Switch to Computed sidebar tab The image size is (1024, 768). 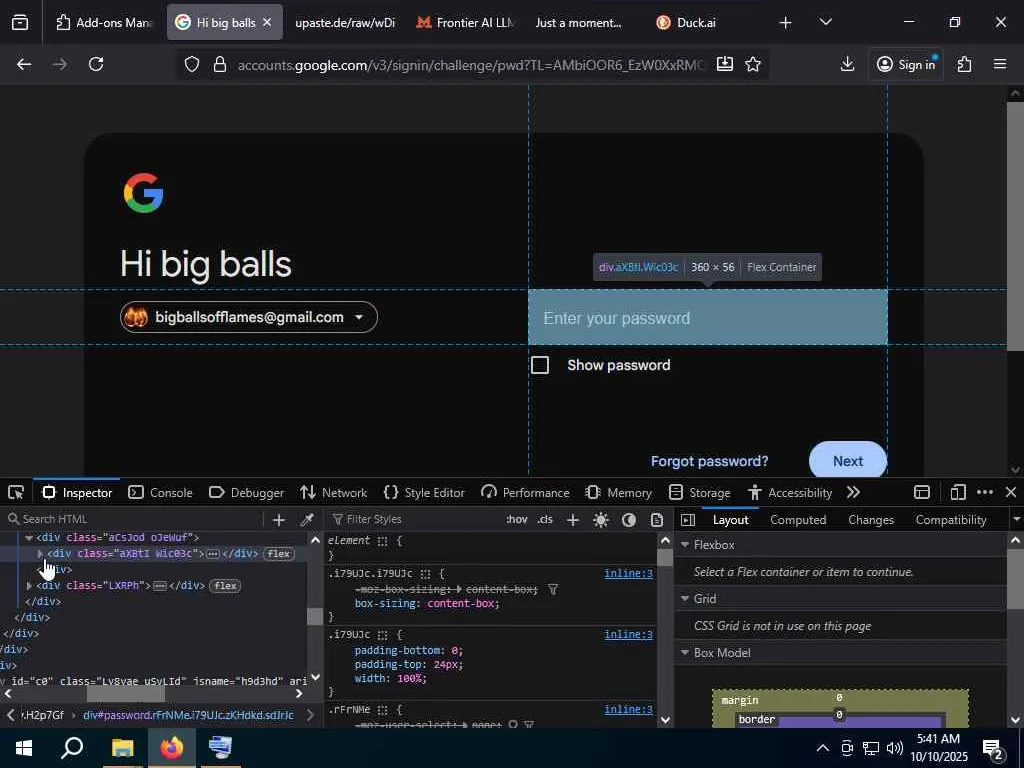[x=798, y=520]
